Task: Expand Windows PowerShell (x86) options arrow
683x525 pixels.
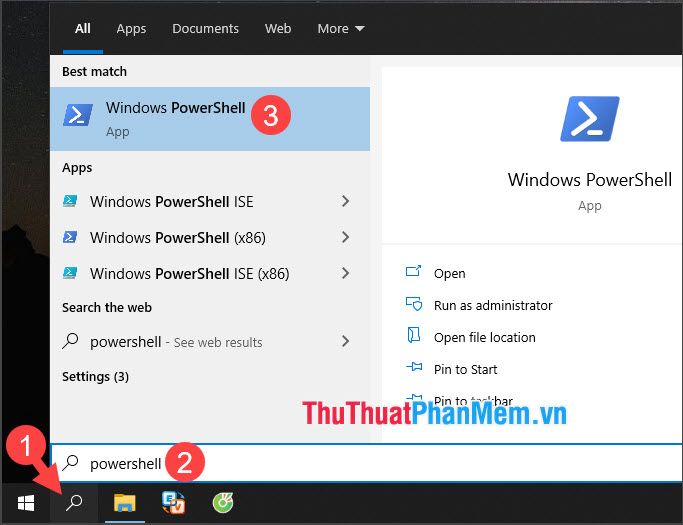Action: (345, 237)
